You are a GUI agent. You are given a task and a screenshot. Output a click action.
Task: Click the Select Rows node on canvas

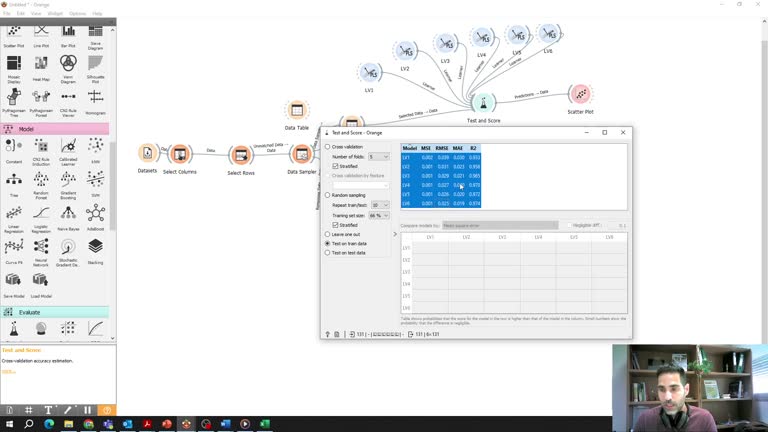[240, 155]
